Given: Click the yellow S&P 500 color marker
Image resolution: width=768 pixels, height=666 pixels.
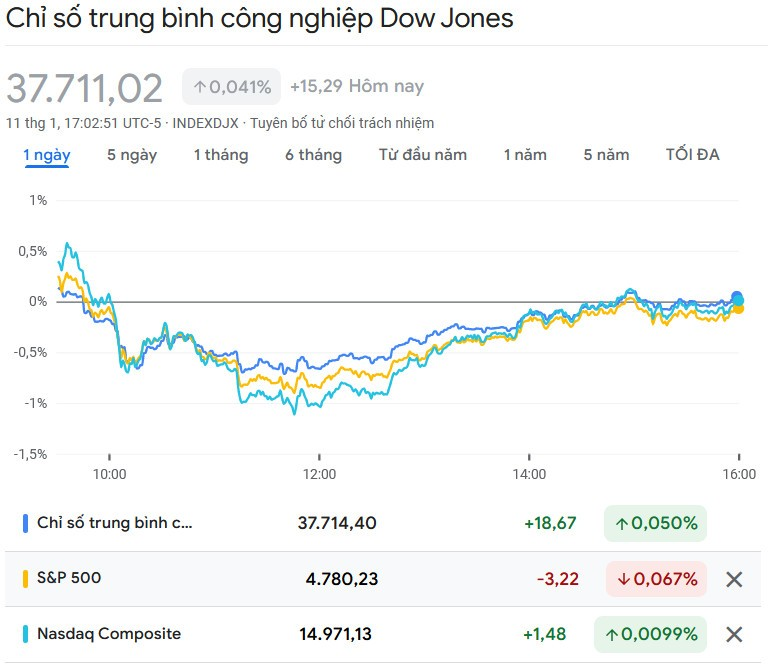Looking at the screenshot, I should (25, 578).
